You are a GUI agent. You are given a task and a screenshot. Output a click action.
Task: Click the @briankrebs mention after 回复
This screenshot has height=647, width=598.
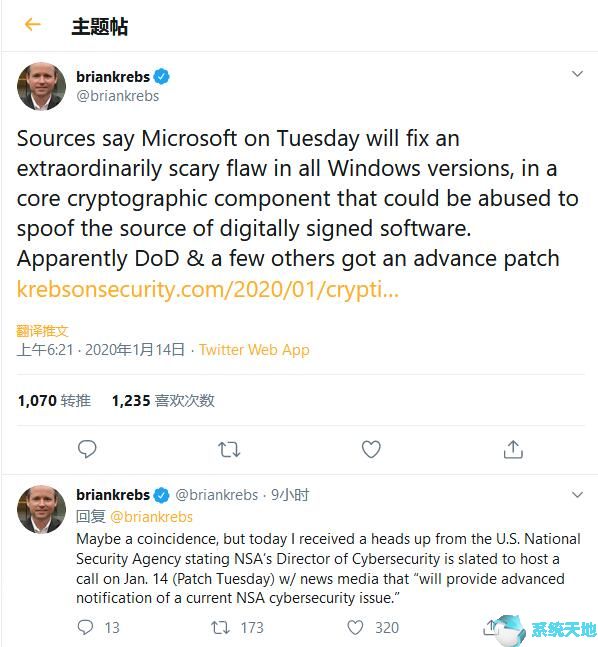pyautogui.click(x=151, y=517)
